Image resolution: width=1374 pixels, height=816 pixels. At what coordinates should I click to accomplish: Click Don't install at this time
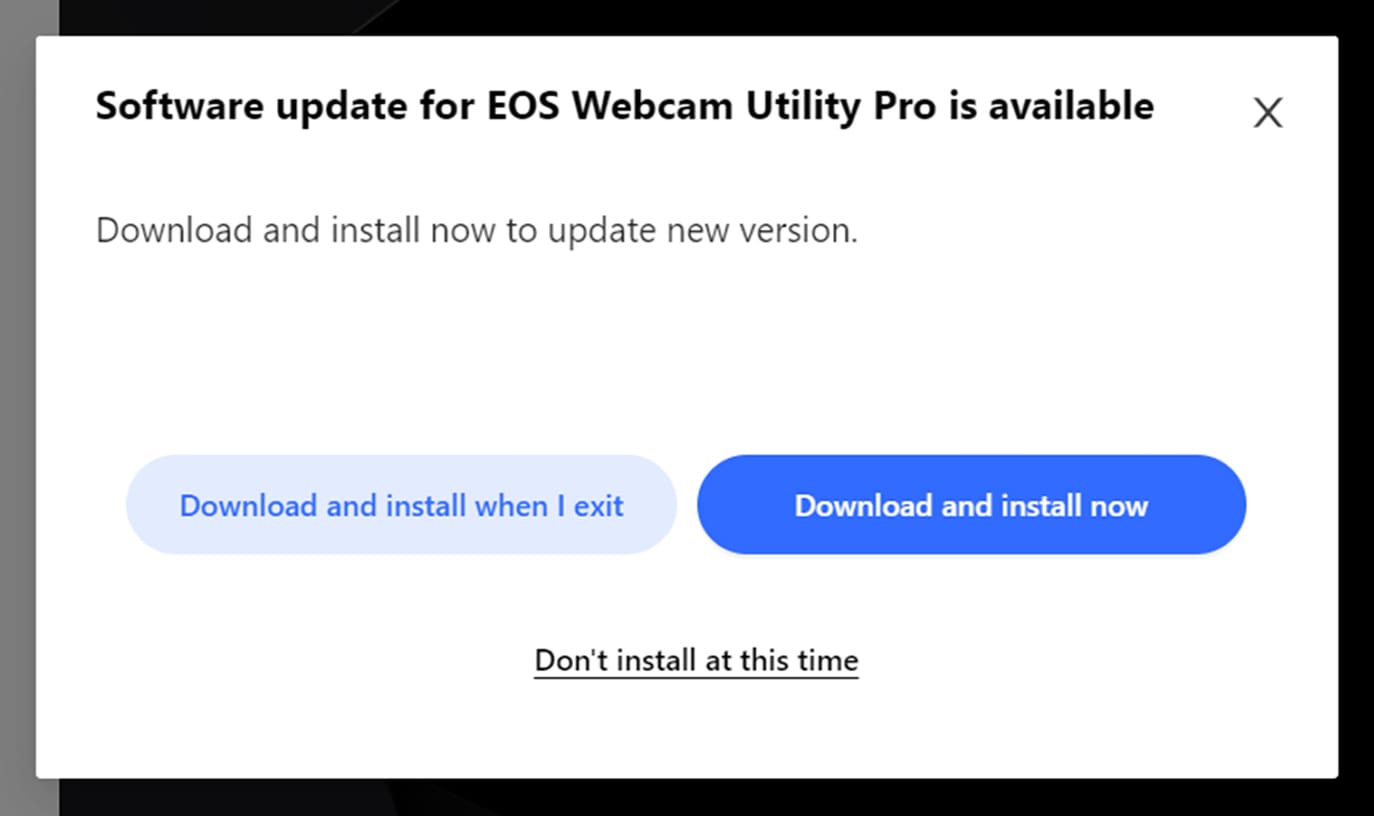[696, 660]
